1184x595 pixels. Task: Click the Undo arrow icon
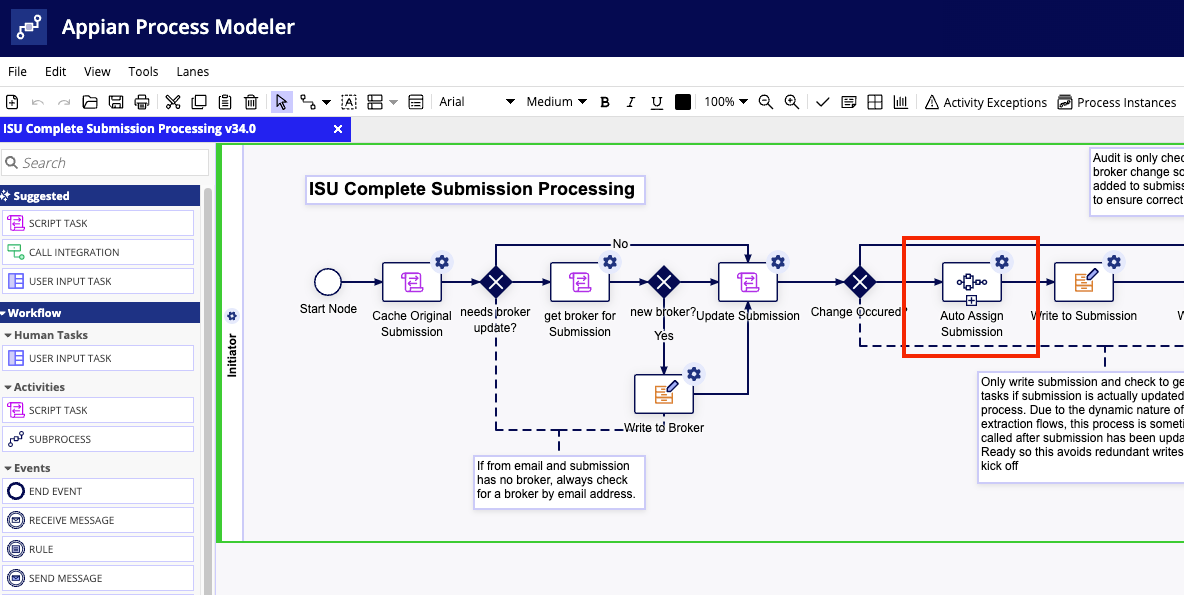click(x=38, y=102)
